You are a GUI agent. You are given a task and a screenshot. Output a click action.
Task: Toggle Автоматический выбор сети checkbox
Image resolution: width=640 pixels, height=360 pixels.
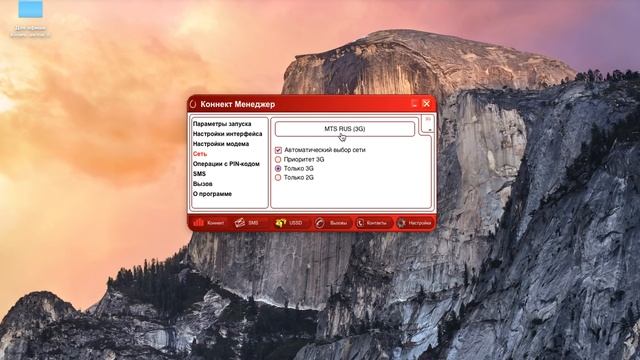click(x=278, y=150)
